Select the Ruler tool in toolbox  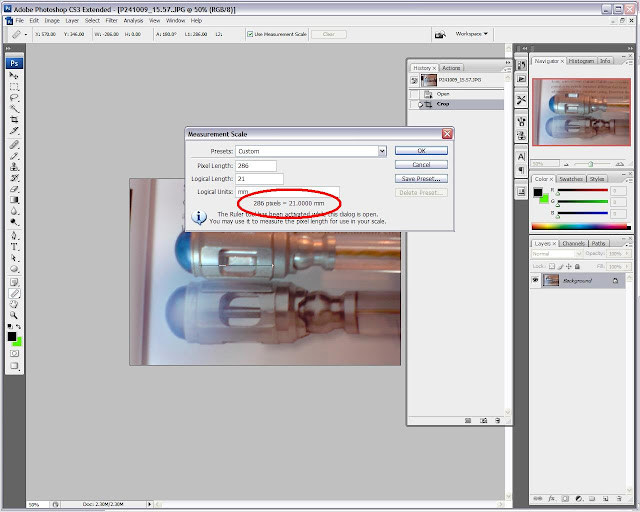[x=14, y=293]
